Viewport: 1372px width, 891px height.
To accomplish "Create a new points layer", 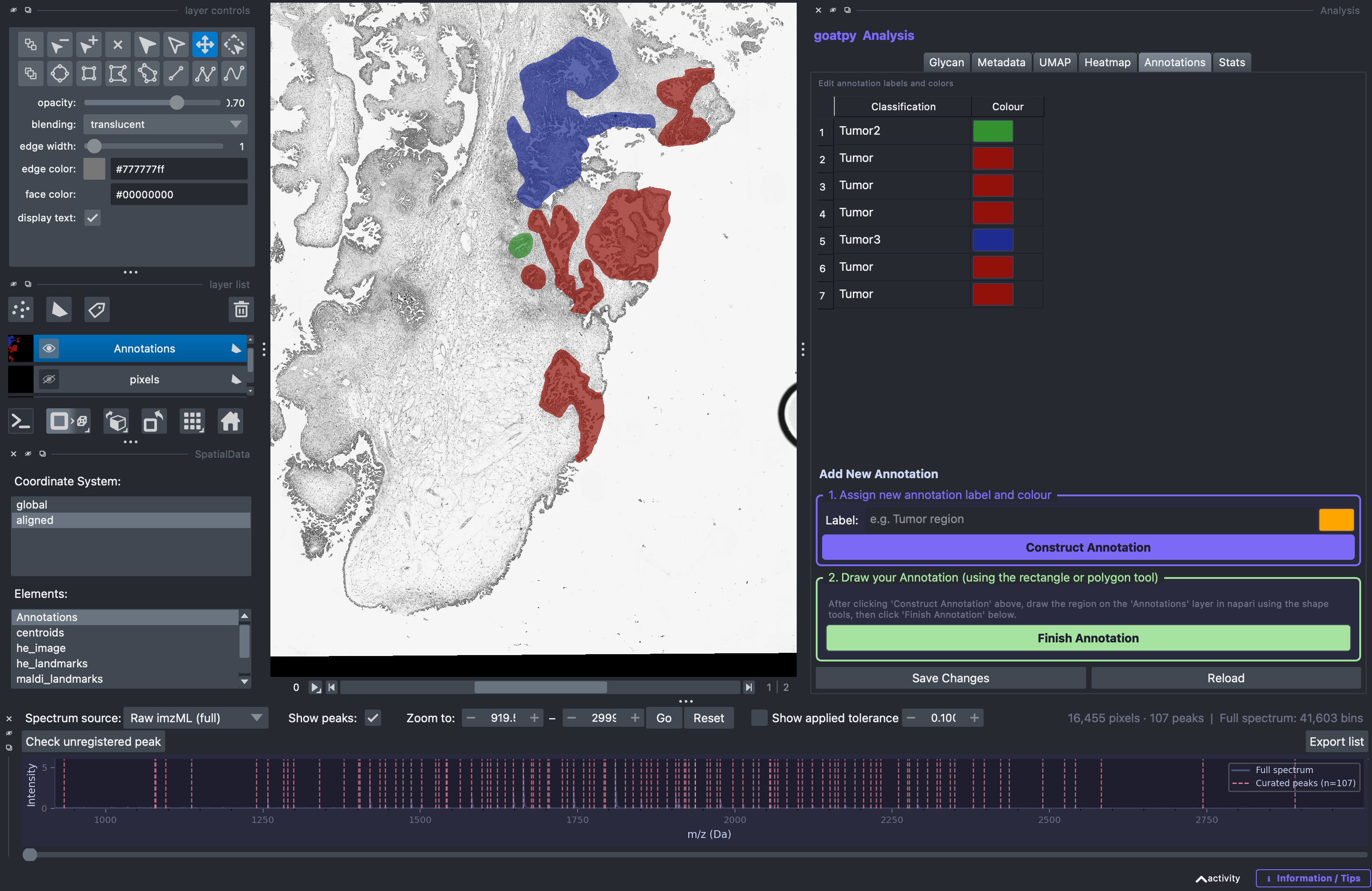I will 21,309.
